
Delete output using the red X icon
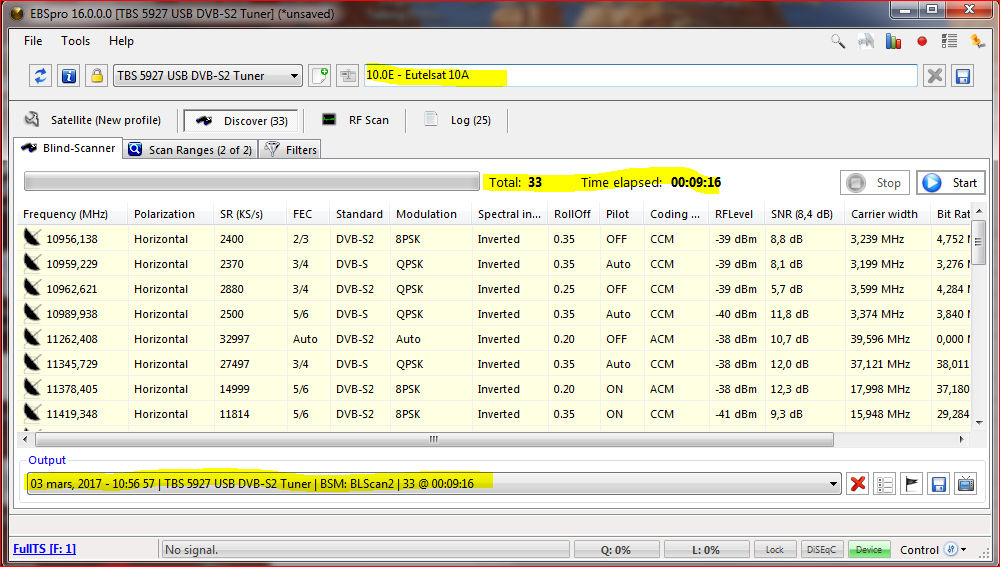coord(857,484)
